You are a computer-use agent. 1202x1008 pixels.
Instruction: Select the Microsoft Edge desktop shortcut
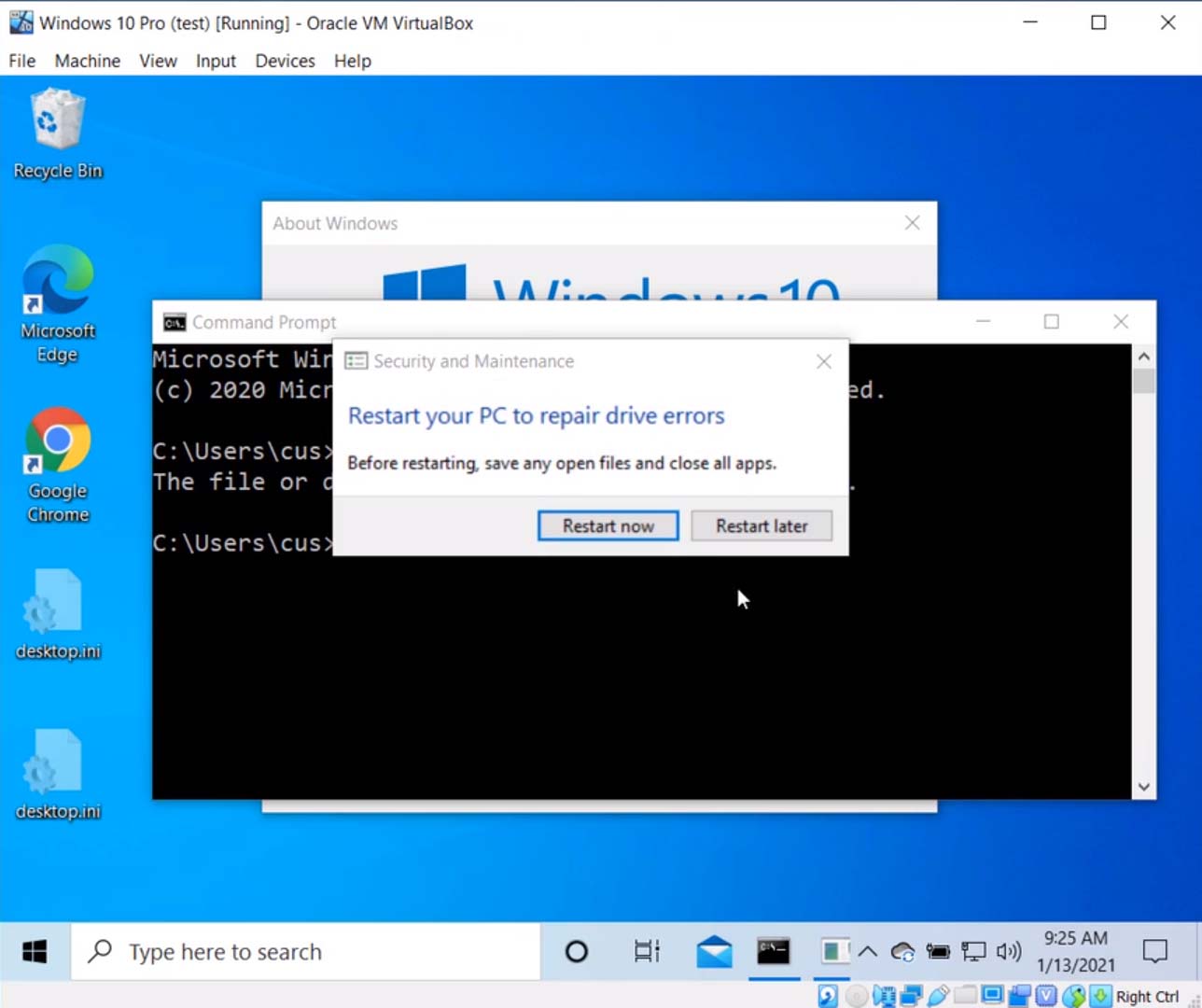pyautogui.click(x=58, y=304)
